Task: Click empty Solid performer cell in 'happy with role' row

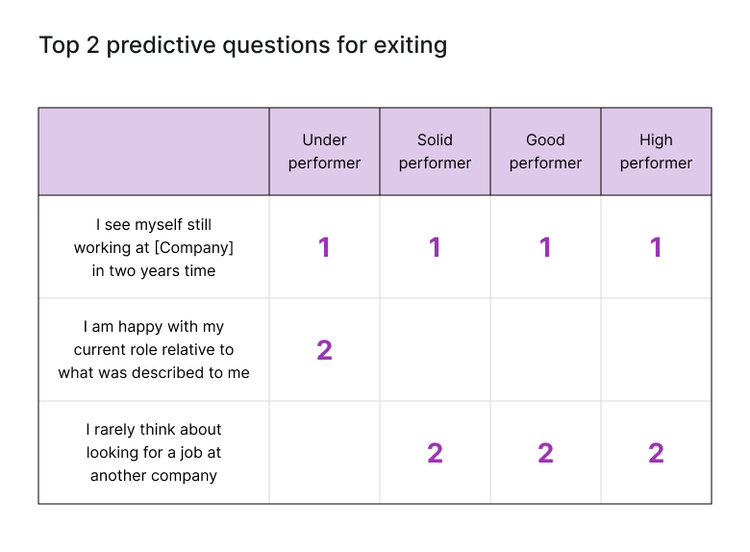Action: click(435, 350)
